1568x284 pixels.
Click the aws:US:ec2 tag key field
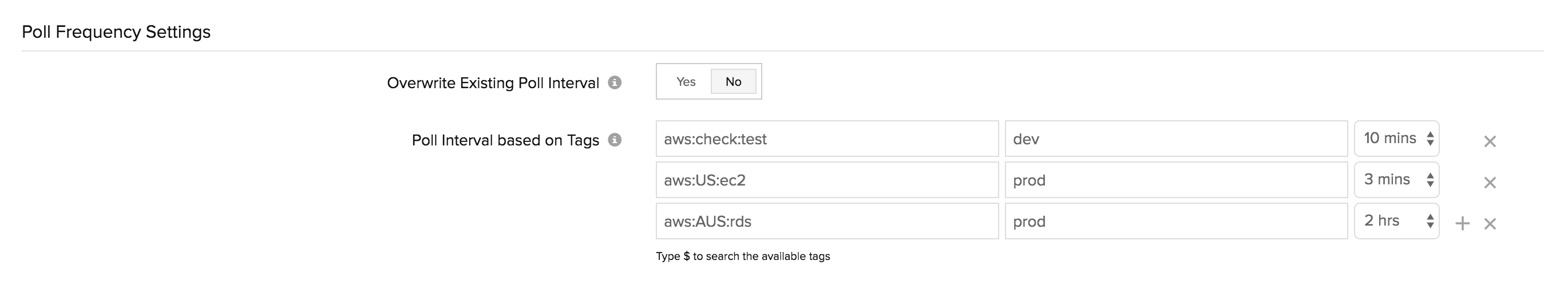[x=826, y=180]
